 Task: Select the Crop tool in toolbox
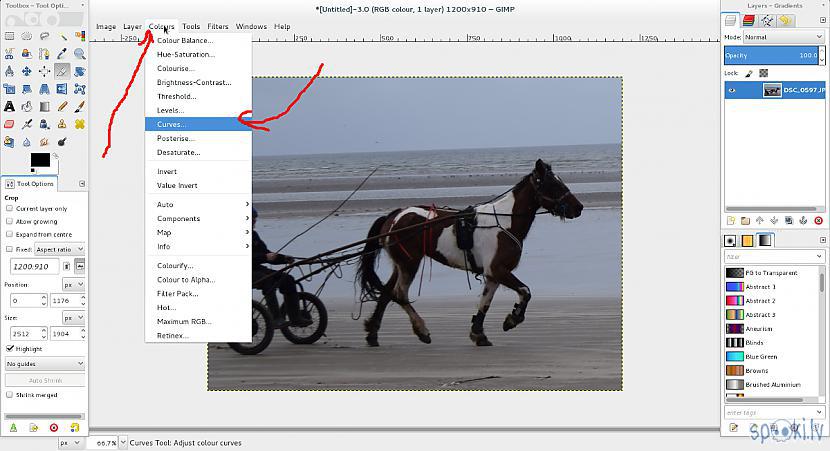(62, 71)
